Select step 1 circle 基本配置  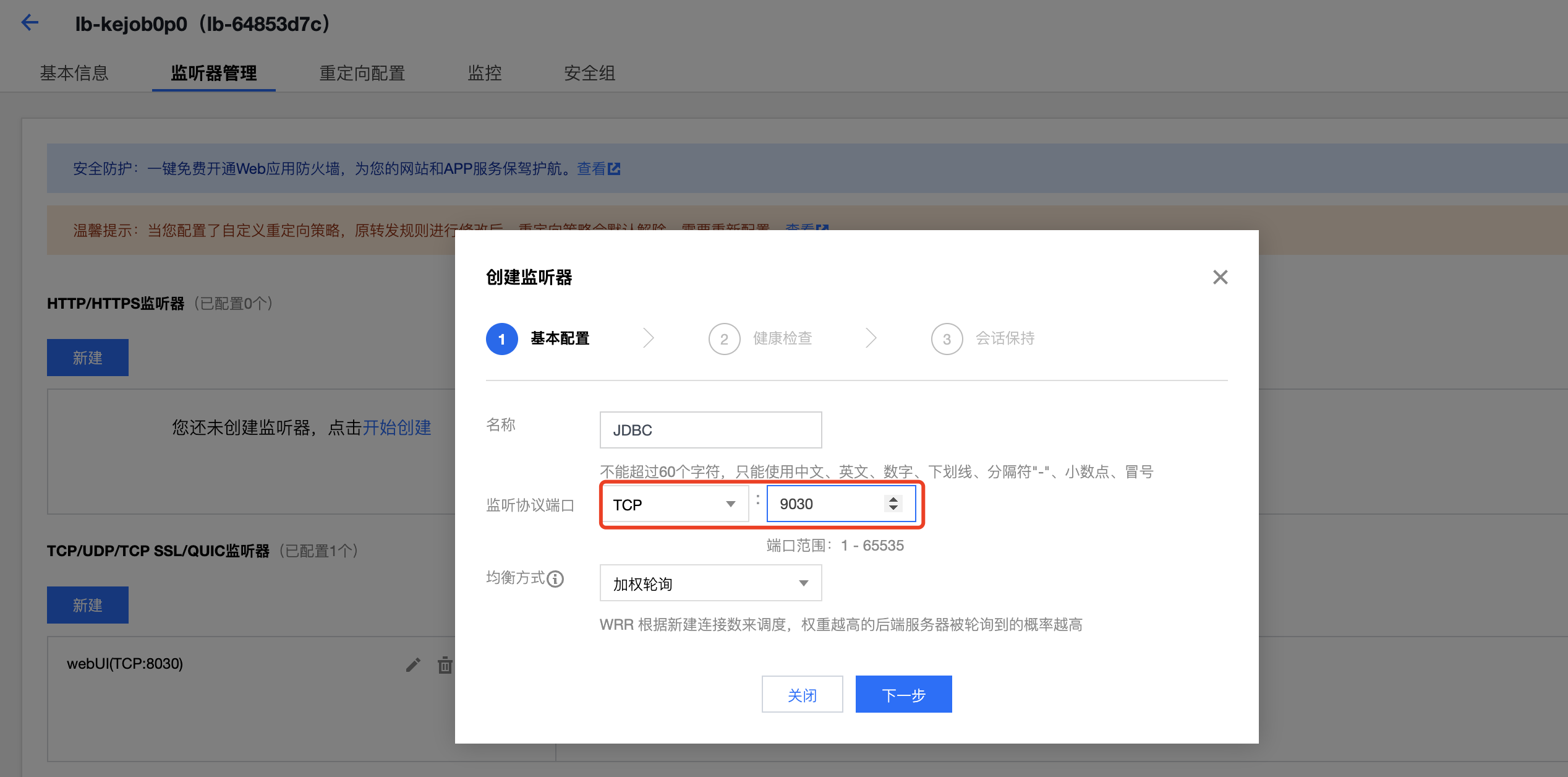pos(501,339)
